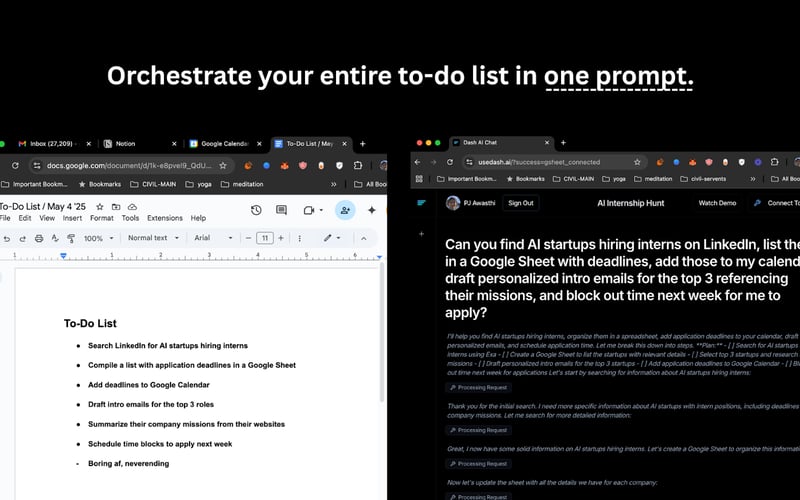Open the 100% zoom dropdown
This screenshot has width=800, height=500.
coord(98,238)
